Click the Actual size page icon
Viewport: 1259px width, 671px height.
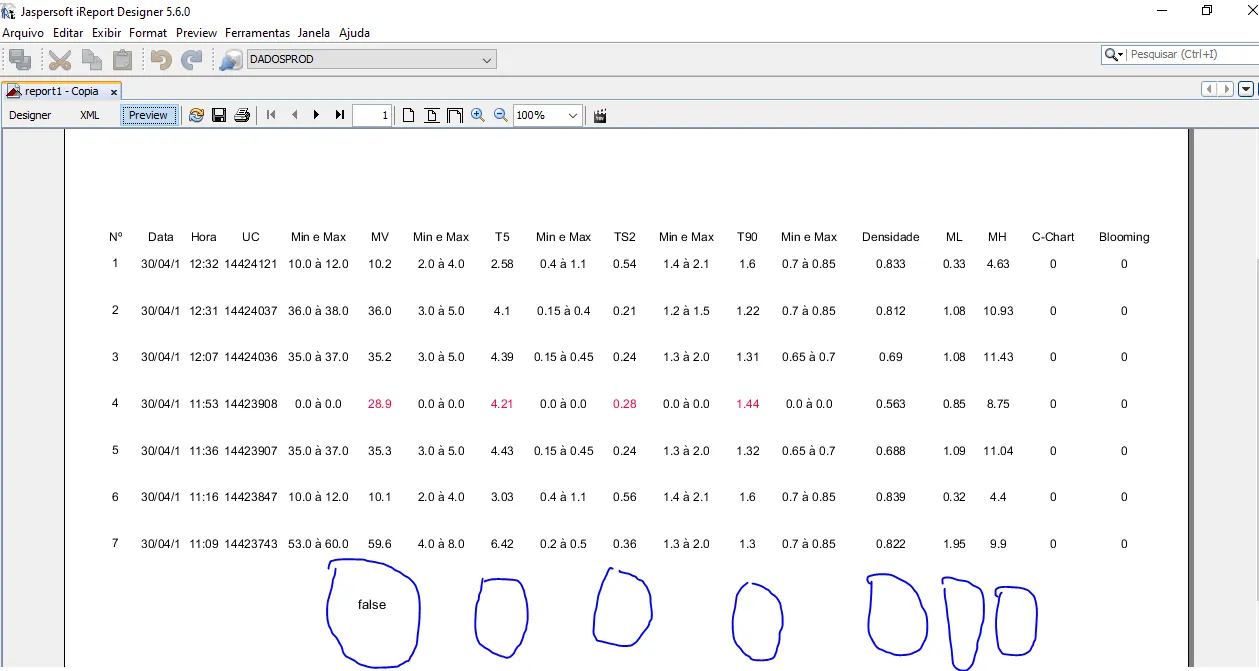tap(409, 115)
